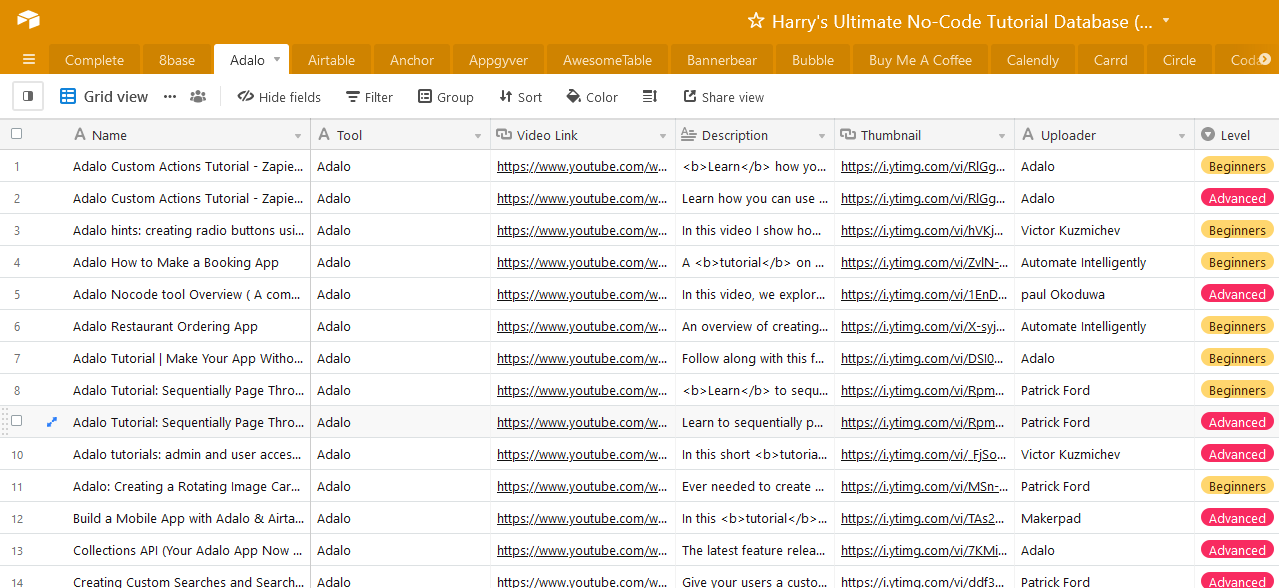This screenshot has height=588, width=1279.
Task: Switch to the Complete tab
Action: 95,60
